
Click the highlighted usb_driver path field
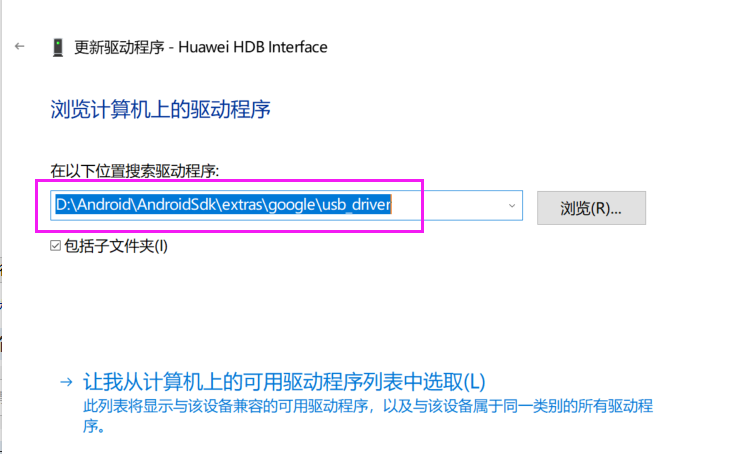287,206
